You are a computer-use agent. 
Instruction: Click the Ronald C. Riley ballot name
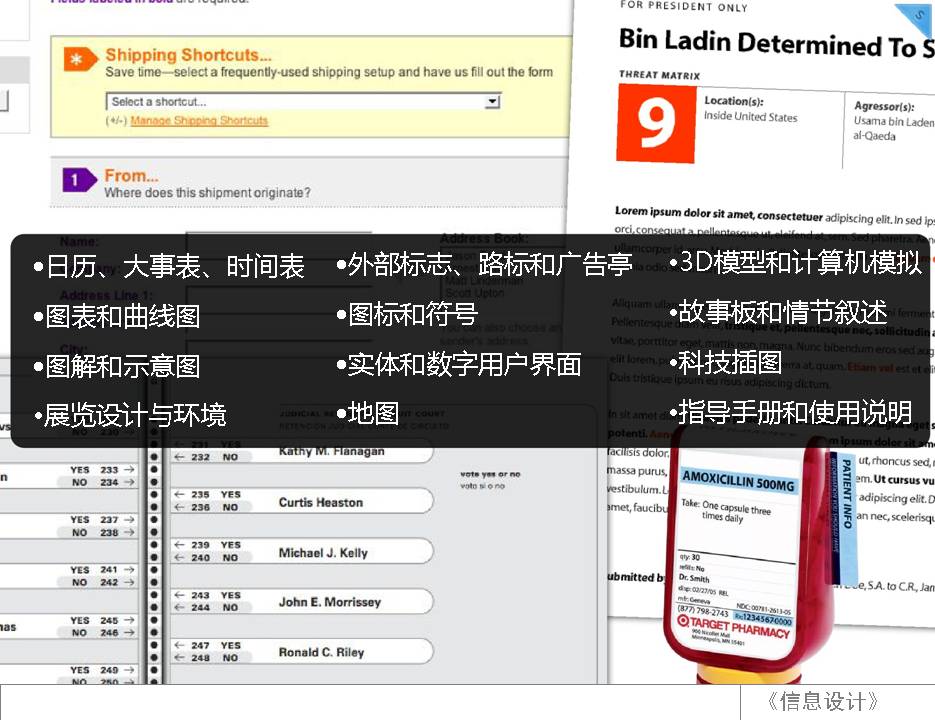click(x=320, y=652)
